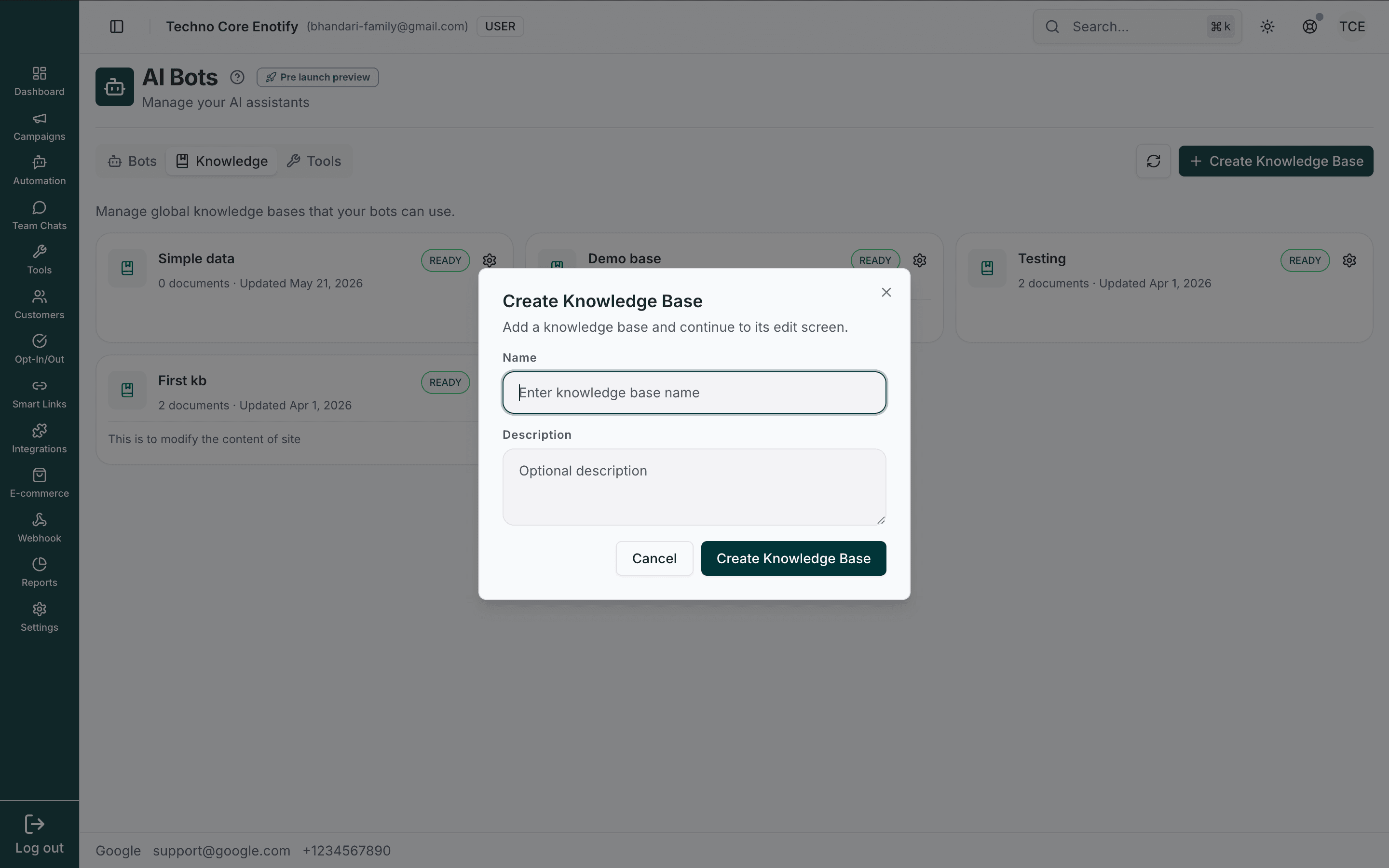Open Integrations in the sidebar
The width and height of the screenshot is (1389, 868).
tap(39, 439)
